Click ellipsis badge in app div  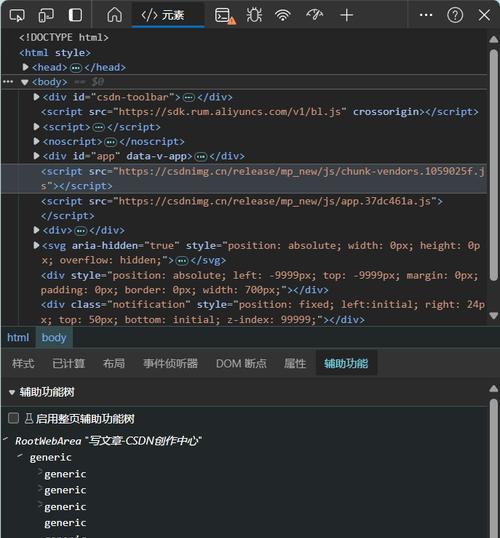tap(200, 157)
